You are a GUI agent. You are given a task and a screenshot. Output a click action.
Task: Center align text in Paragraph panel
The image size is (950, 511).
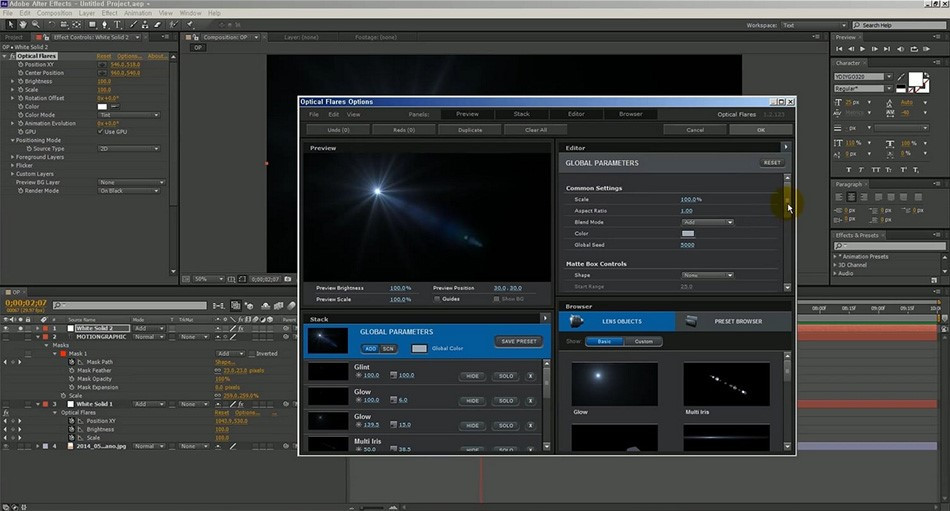(851, 197)
